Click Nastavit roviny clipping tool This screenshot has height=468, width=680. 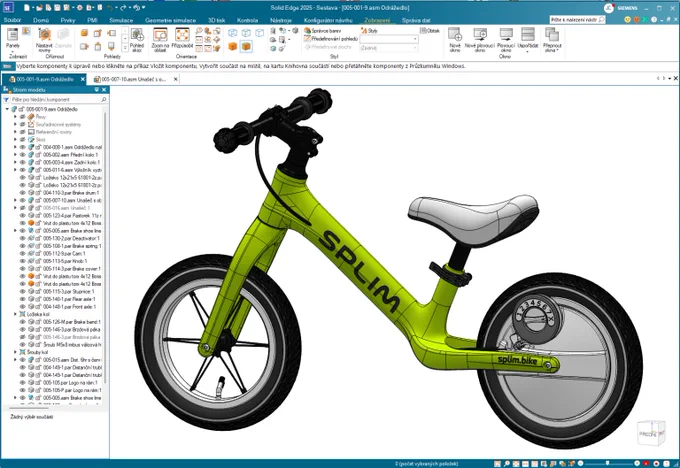[x=44, y=40]
